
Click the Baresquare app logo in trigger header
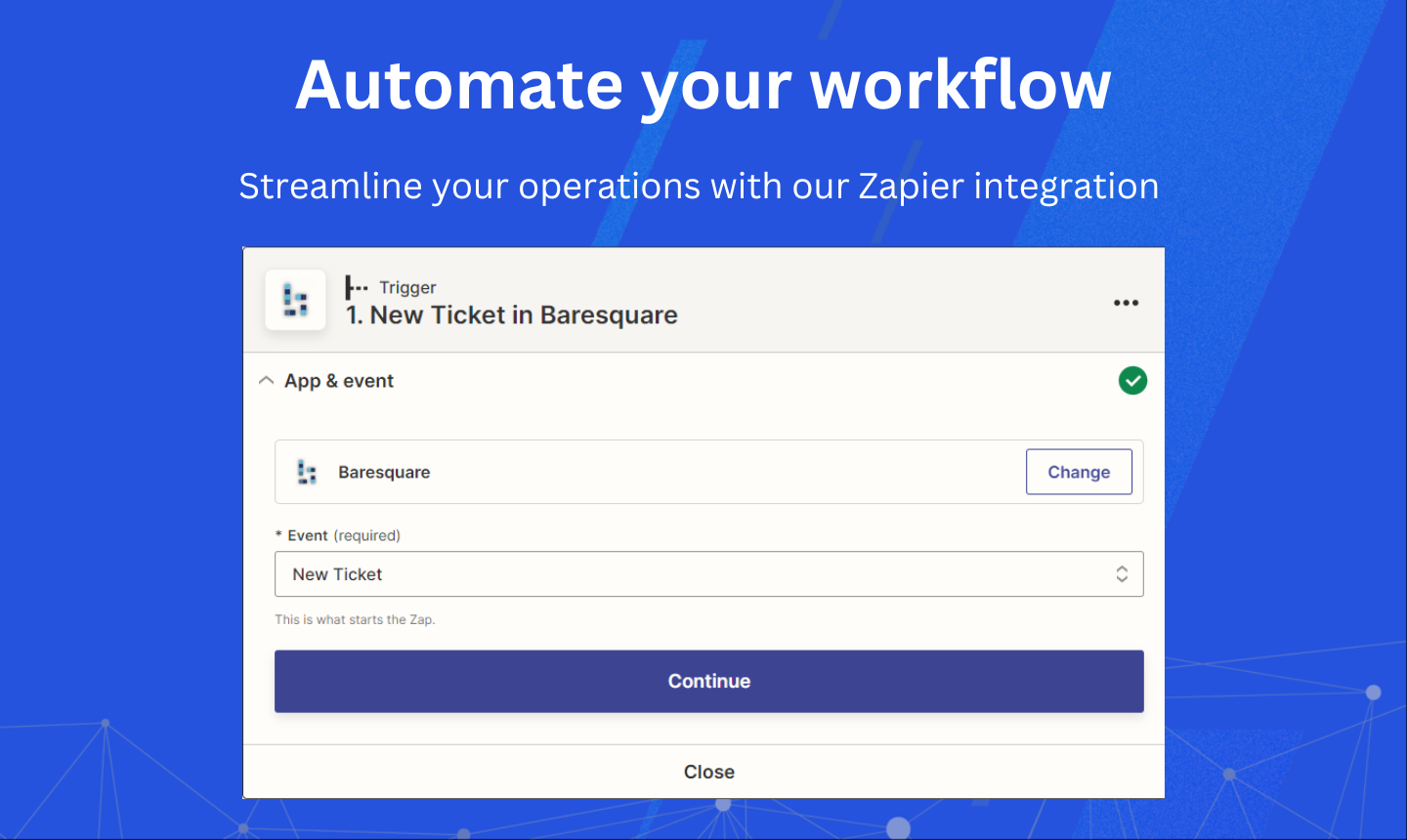(x=295, y=300)
